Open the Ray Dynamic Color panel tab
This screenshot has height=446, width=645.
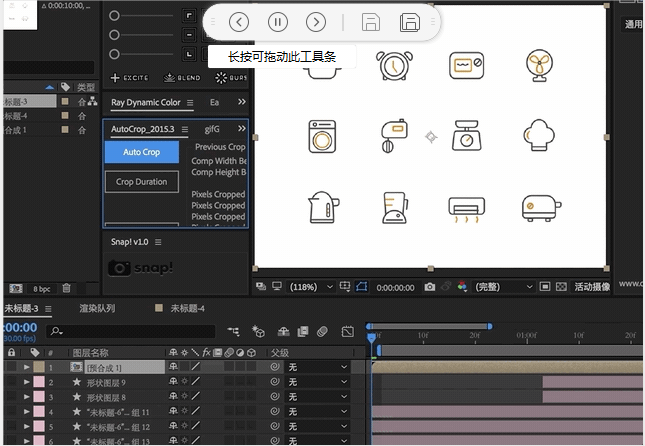[x=146, y=102]
